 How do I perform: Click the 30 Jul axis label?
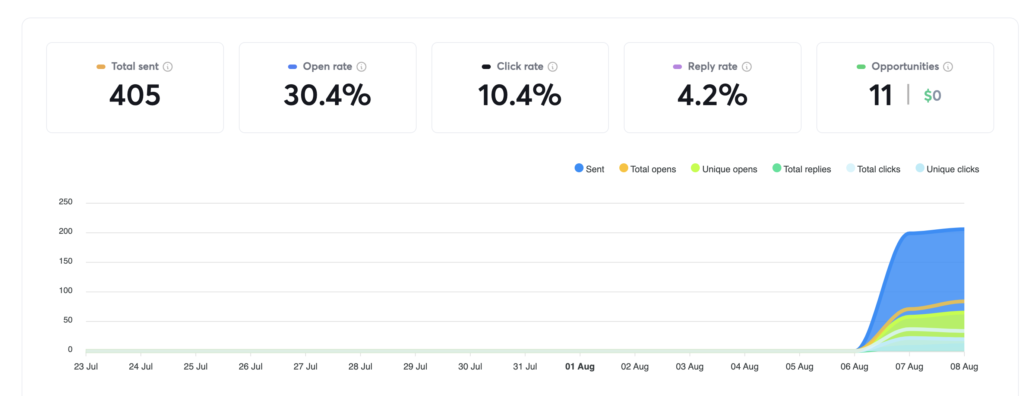pos(470,367)
